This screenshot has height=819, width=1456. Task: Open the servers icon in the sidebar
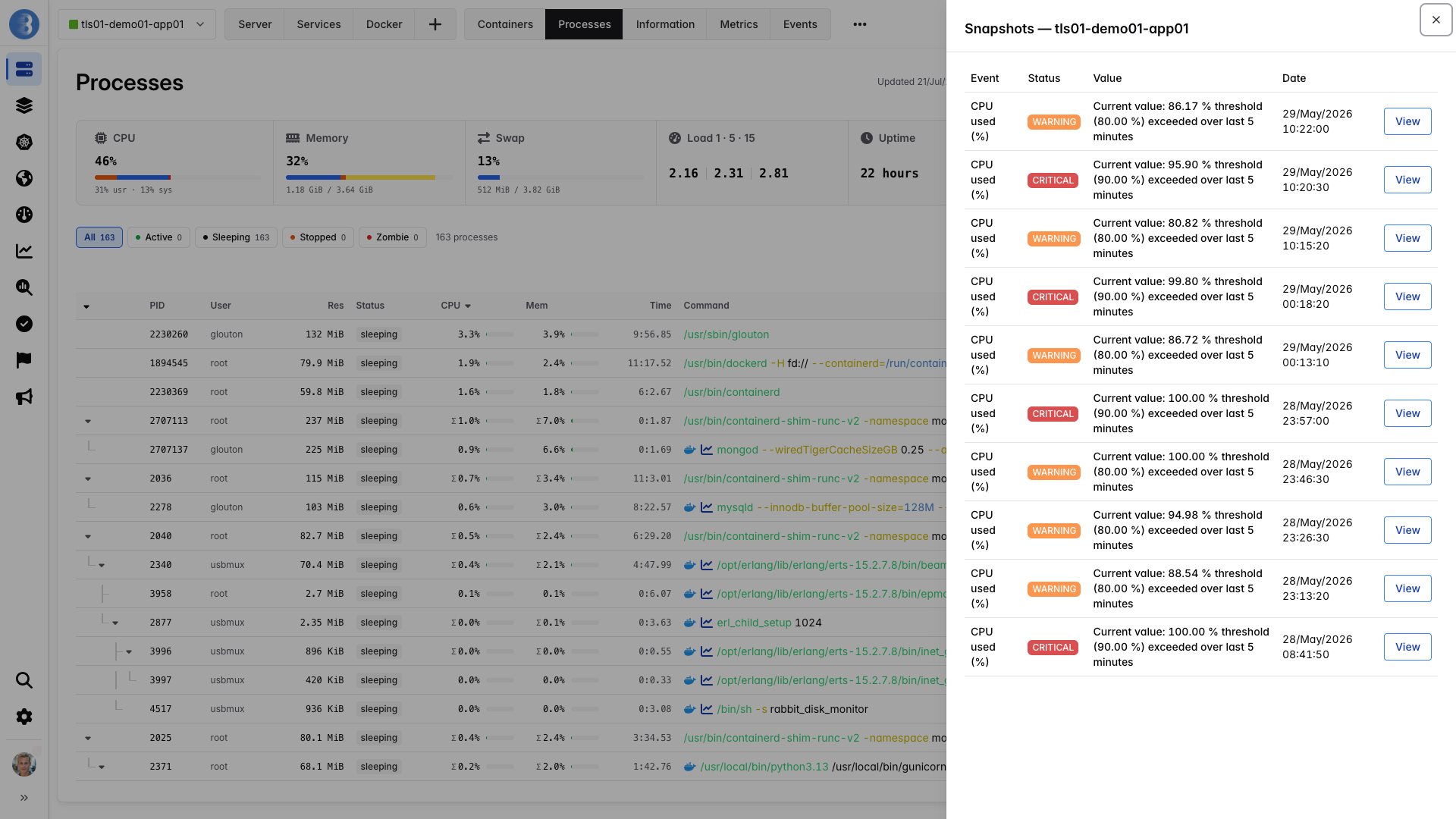[x=24, y=69]
